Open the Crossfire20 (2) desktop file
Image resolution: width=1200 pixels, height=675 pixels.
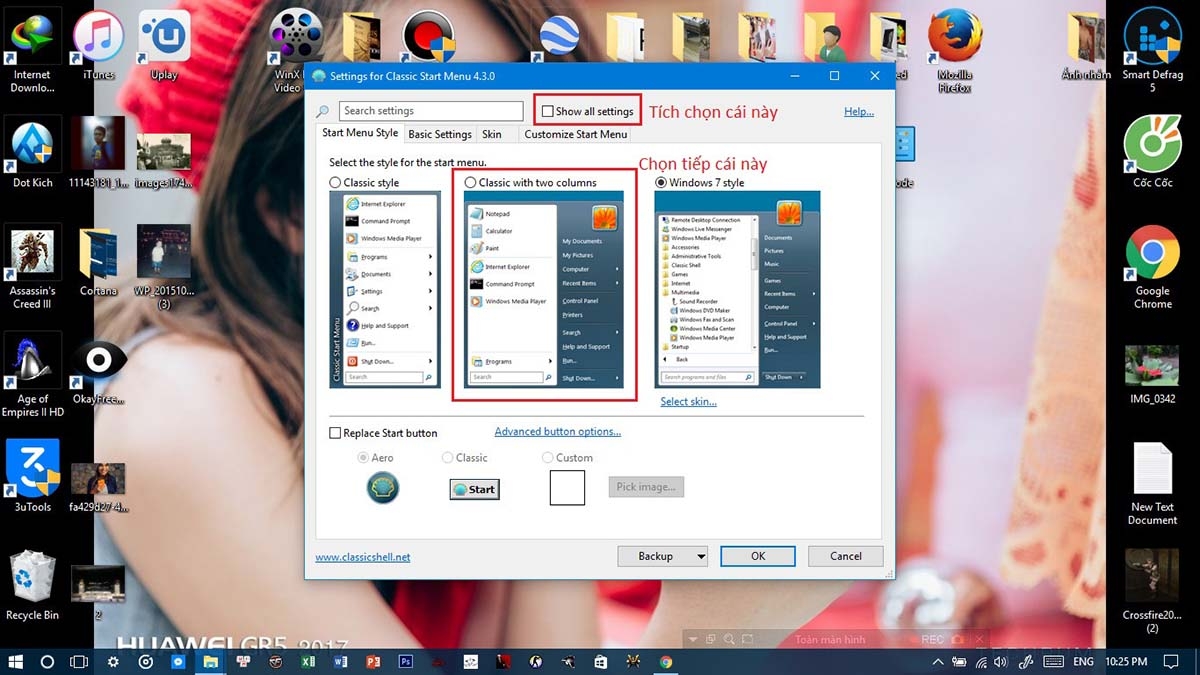(1152, 591)
